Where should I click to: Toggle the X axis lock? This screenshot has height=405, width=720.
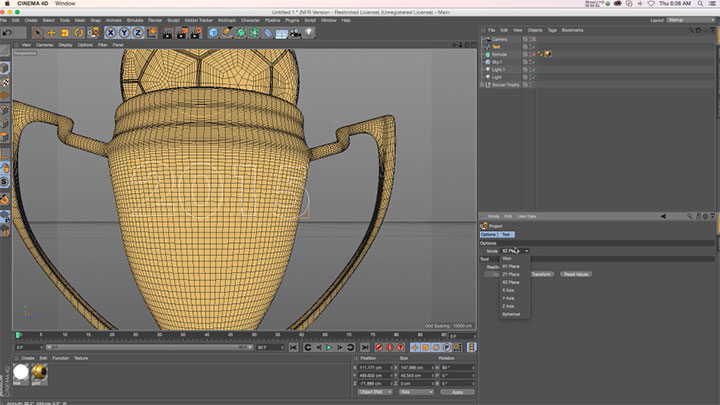coord(110,33)
